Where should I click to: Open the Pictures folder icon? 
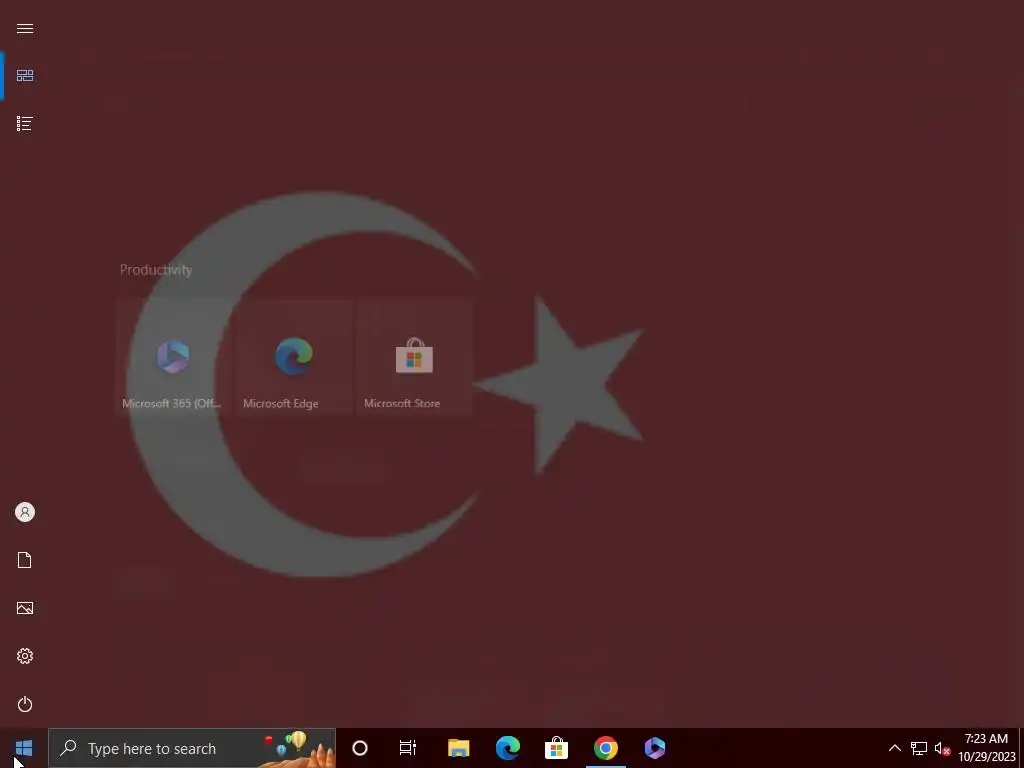point(25,608)
